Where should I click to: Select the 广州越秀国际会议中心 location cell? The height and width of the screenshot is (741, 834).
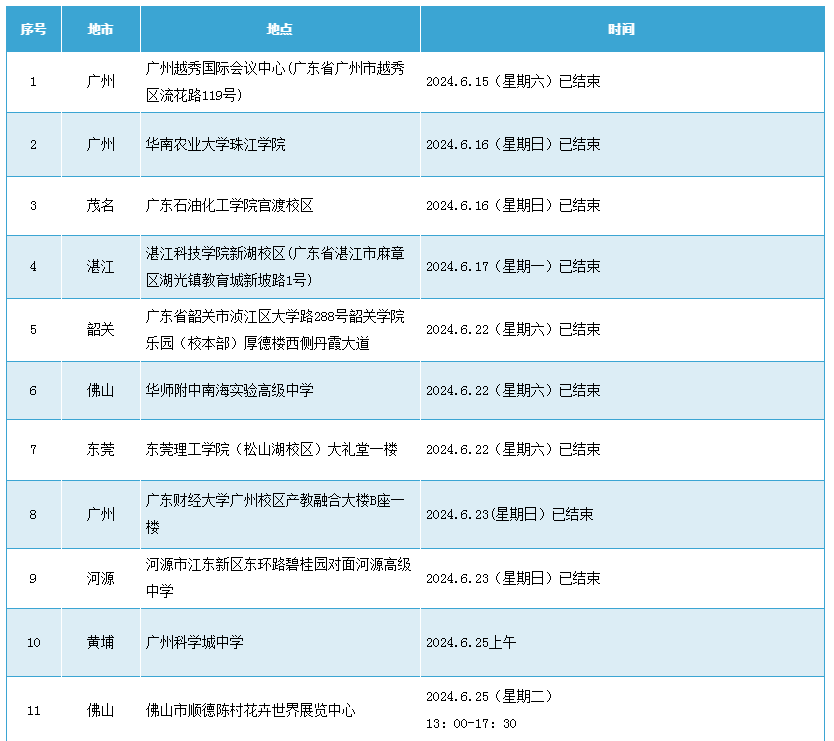279,82
